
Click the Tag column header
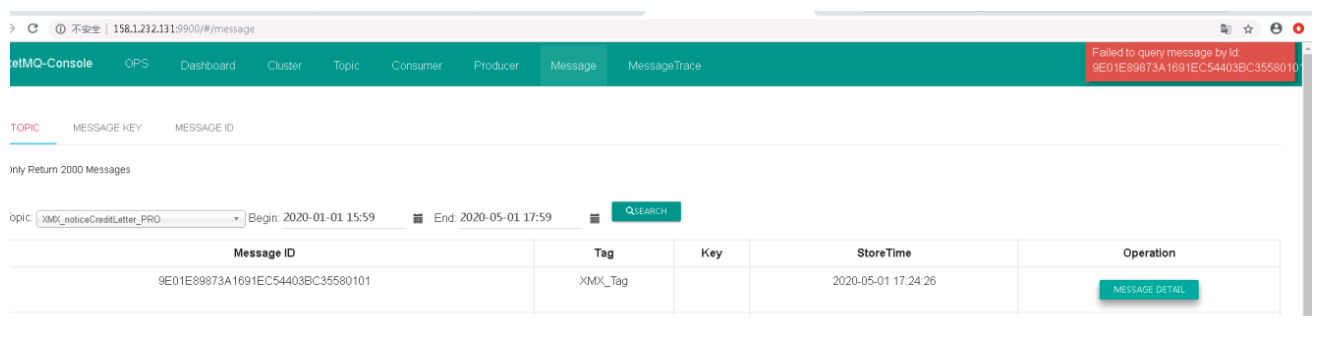coord(604,254)
